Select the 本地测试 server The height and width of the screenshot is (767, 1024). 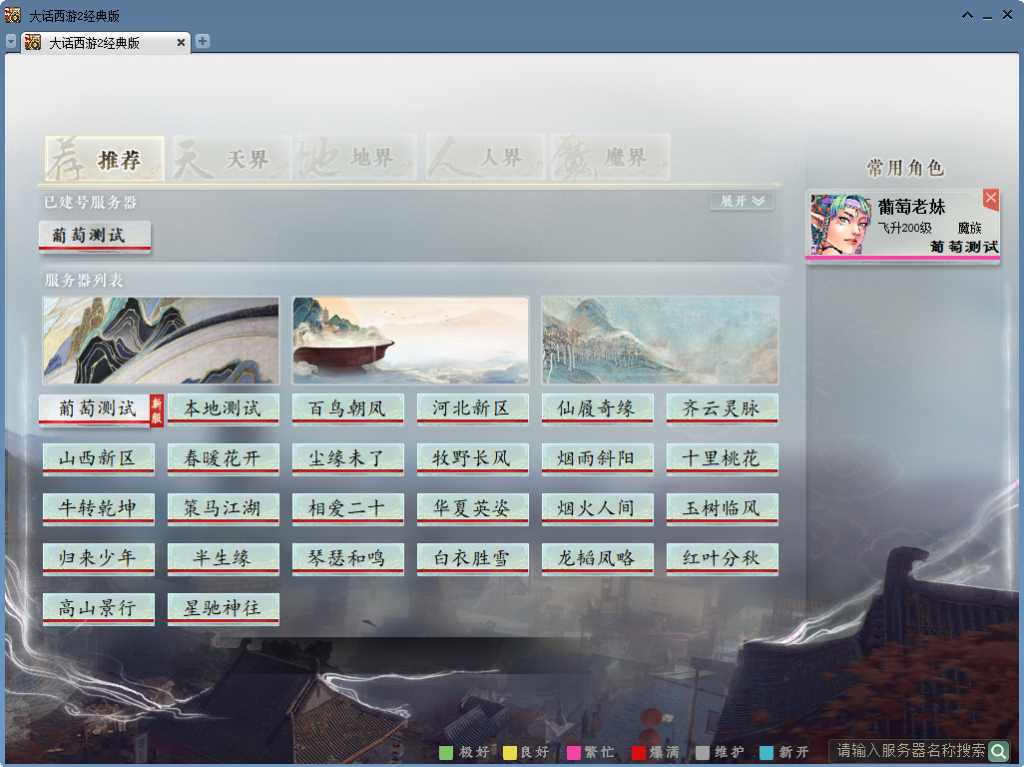[222, 409]
